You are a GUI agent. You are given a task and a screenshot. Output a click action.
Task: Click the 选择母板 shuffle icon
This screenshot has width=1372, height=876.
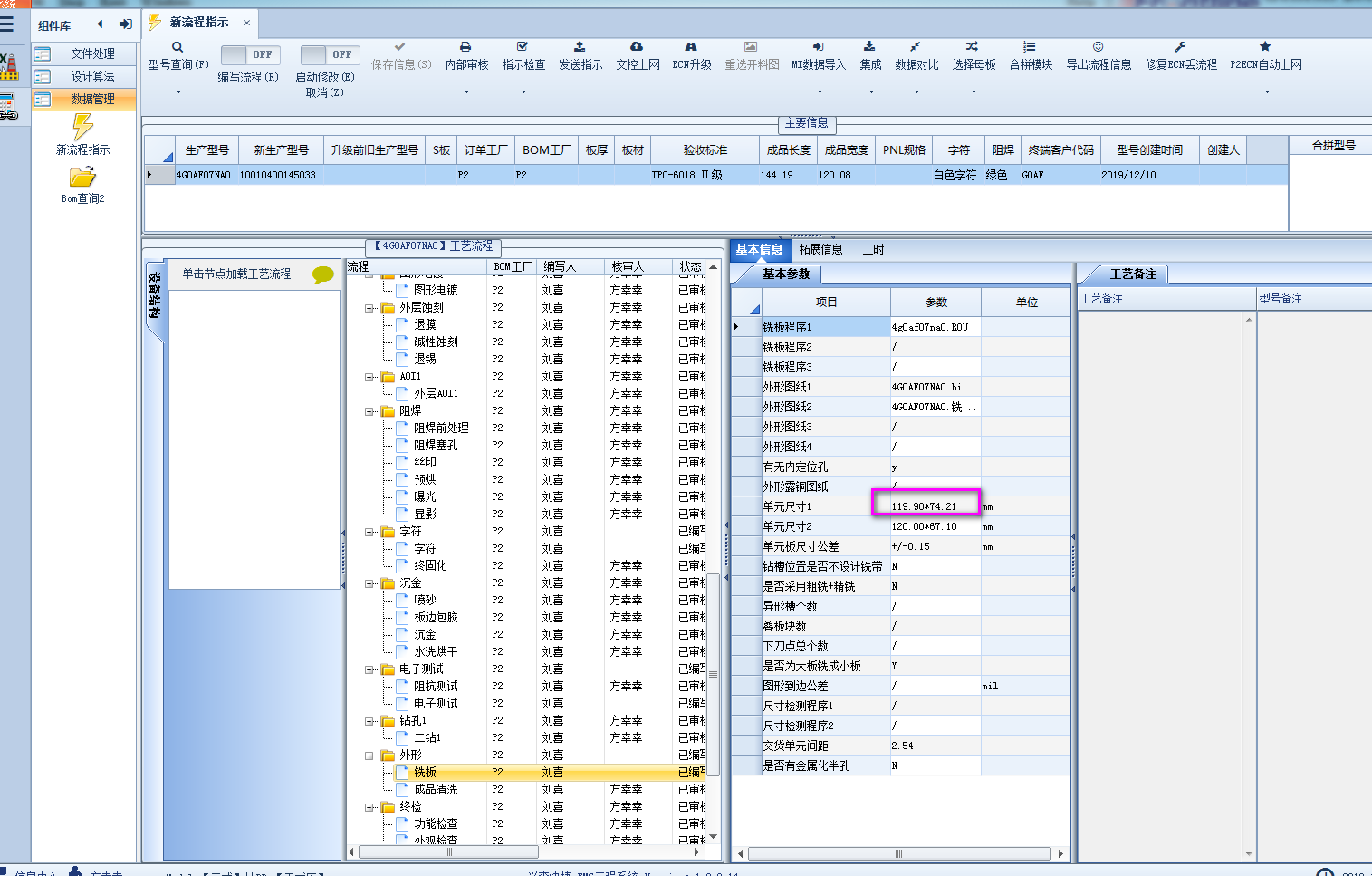tap(972, 46)
